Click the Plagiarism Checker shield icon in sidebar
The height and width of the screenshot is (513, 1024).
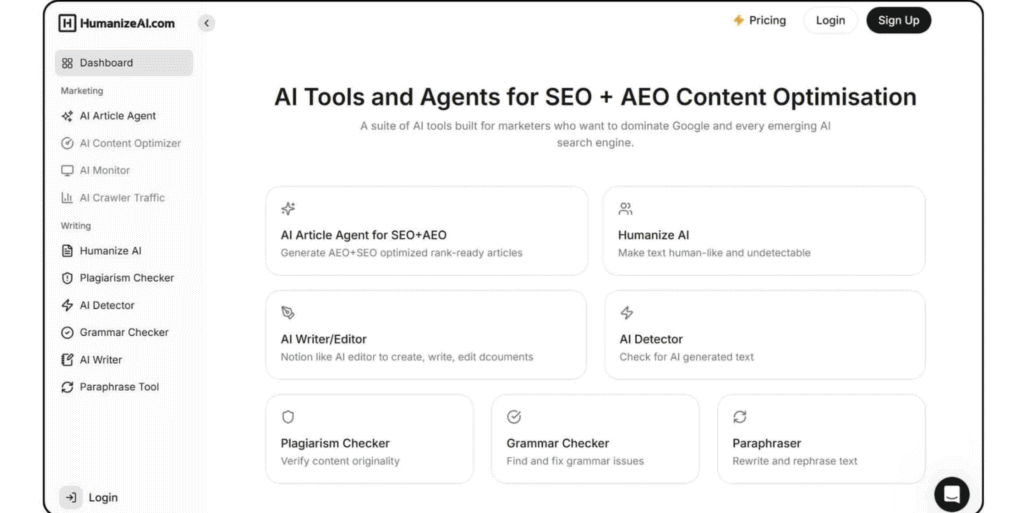[67, 278]
